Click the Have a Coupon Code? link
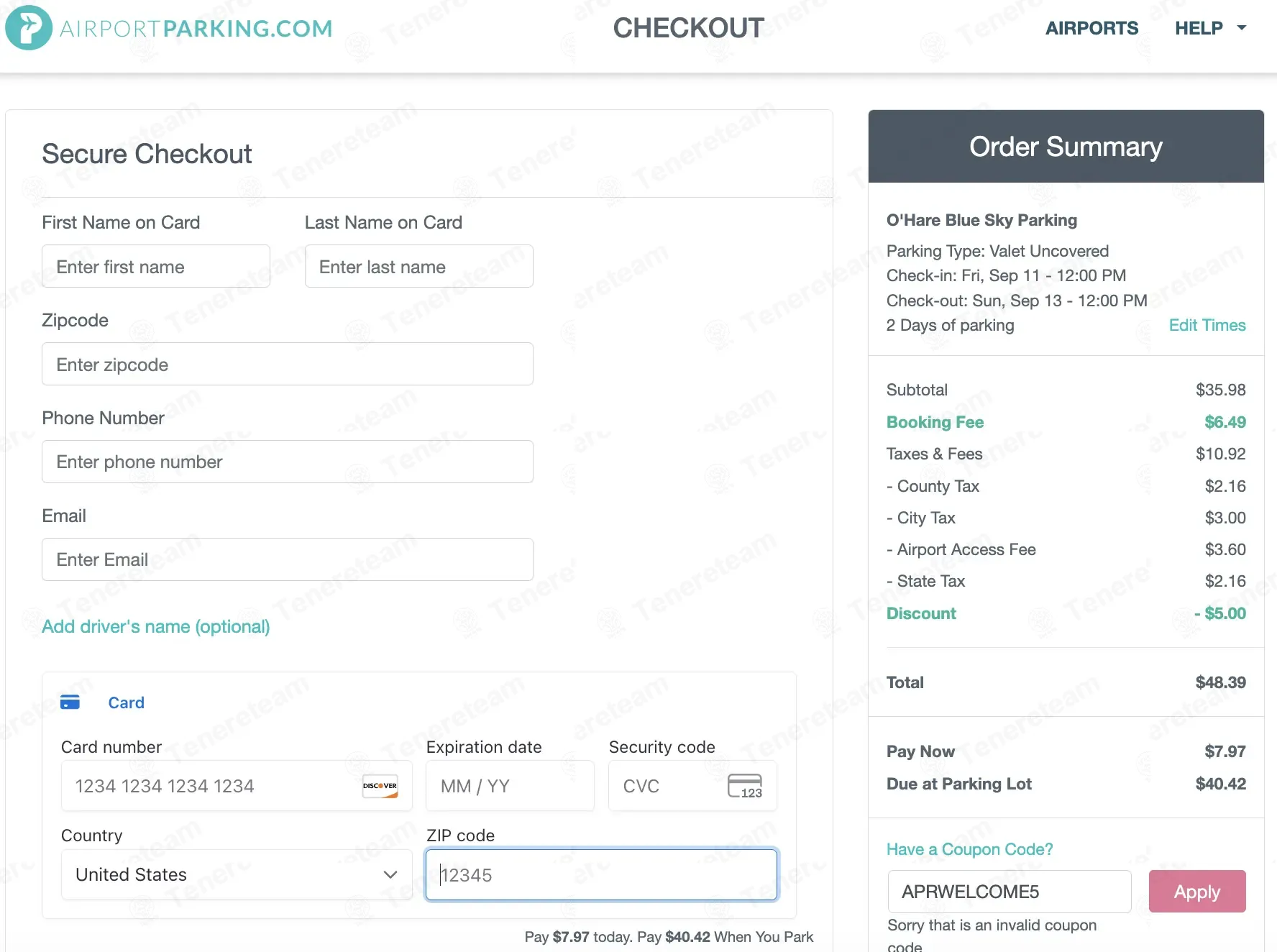The height and width of the screenshot is (952, 1277). pos(969,849)
